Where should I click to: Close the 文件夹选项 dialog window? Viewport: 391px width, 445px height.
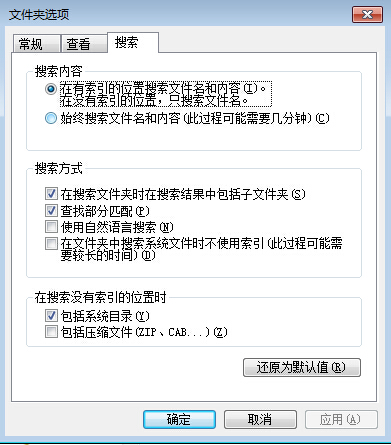point(367,15)
